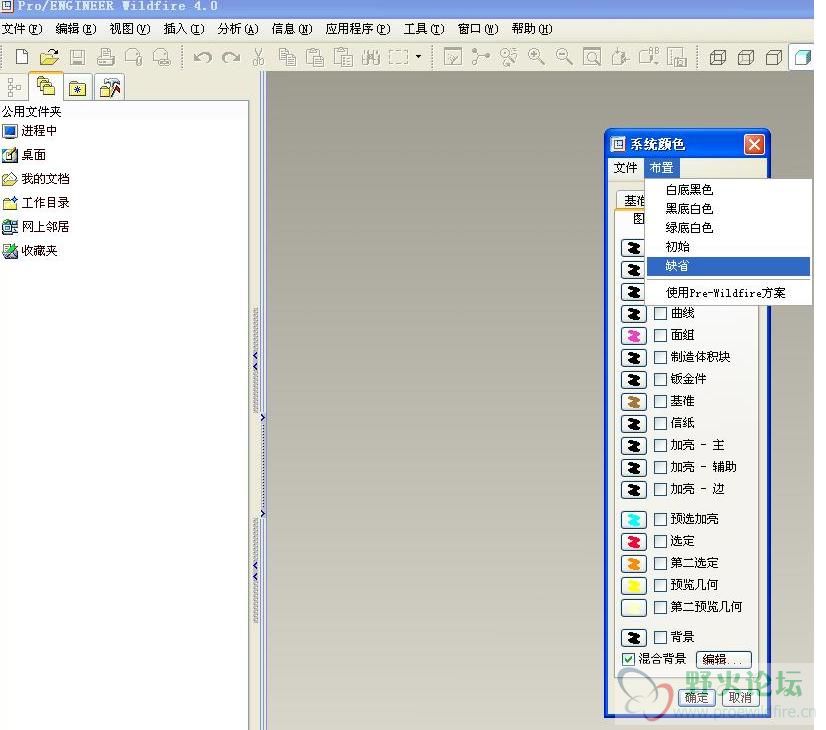Open the orange 第二选定 color swatch
The height and width of the screenshot is (730, 826).
point(634,564)
